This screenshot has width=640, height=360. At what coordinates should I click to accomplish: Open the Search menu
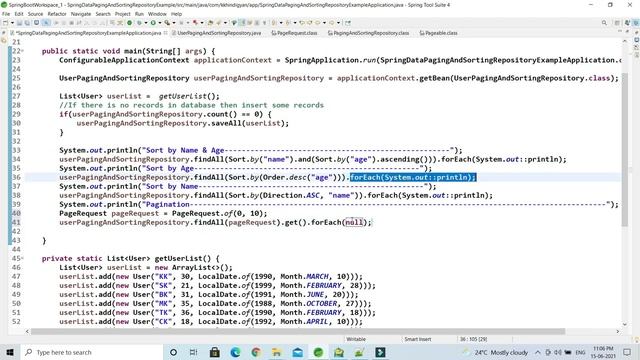pos(103,14)
